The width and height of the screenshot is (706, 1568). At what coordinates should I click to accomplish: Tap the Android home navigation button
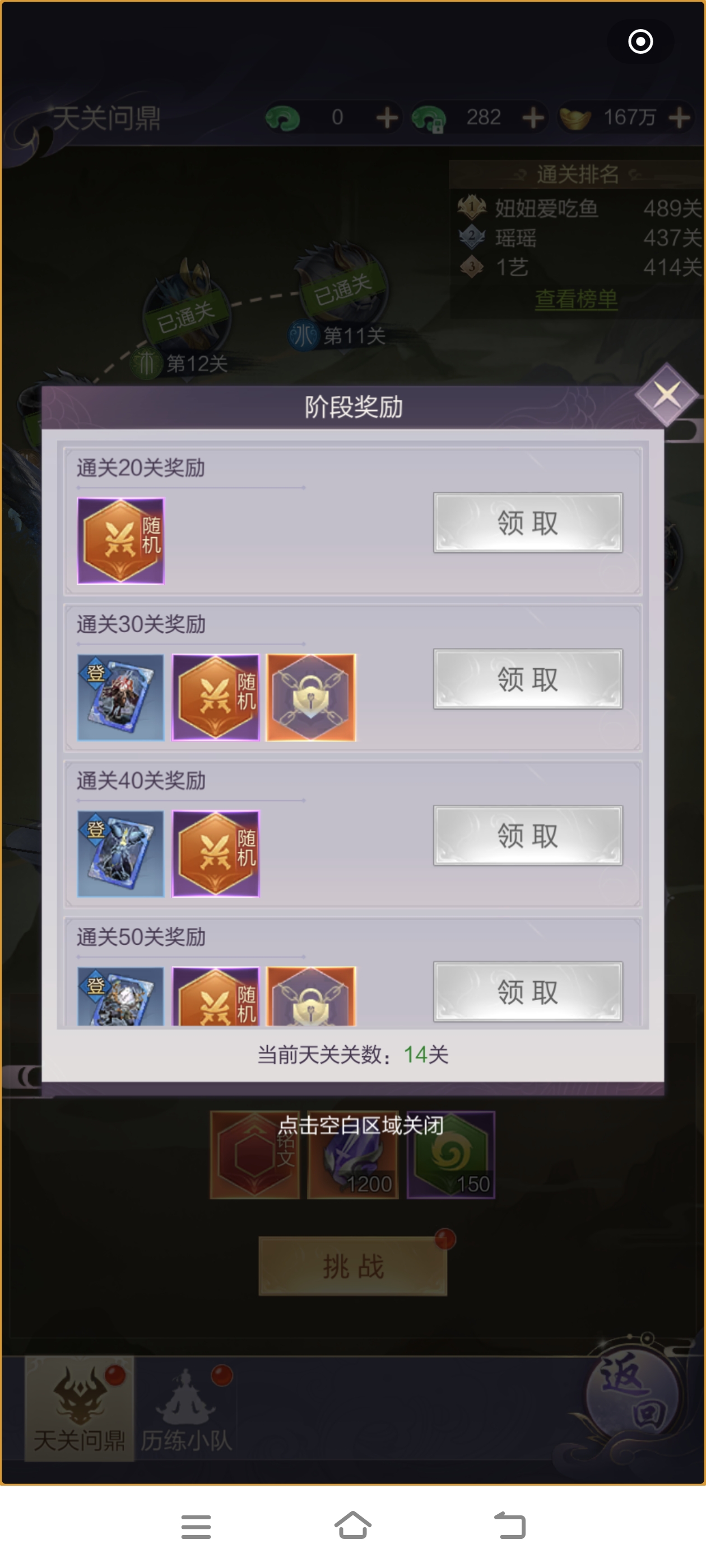click(x=352, y=1526)
